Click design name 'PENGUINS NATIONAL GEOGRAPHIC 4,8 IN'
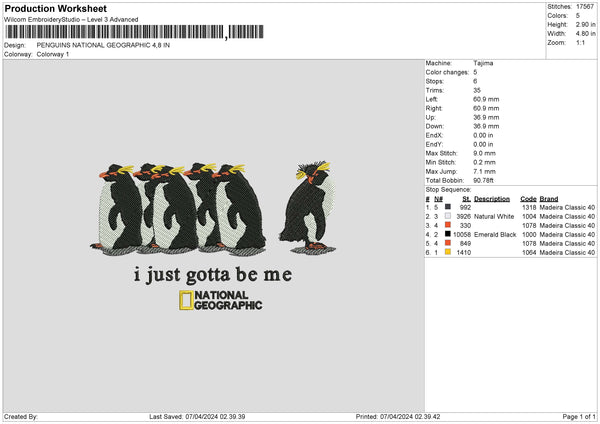This screenshot has width=600, height=424. 103,45
